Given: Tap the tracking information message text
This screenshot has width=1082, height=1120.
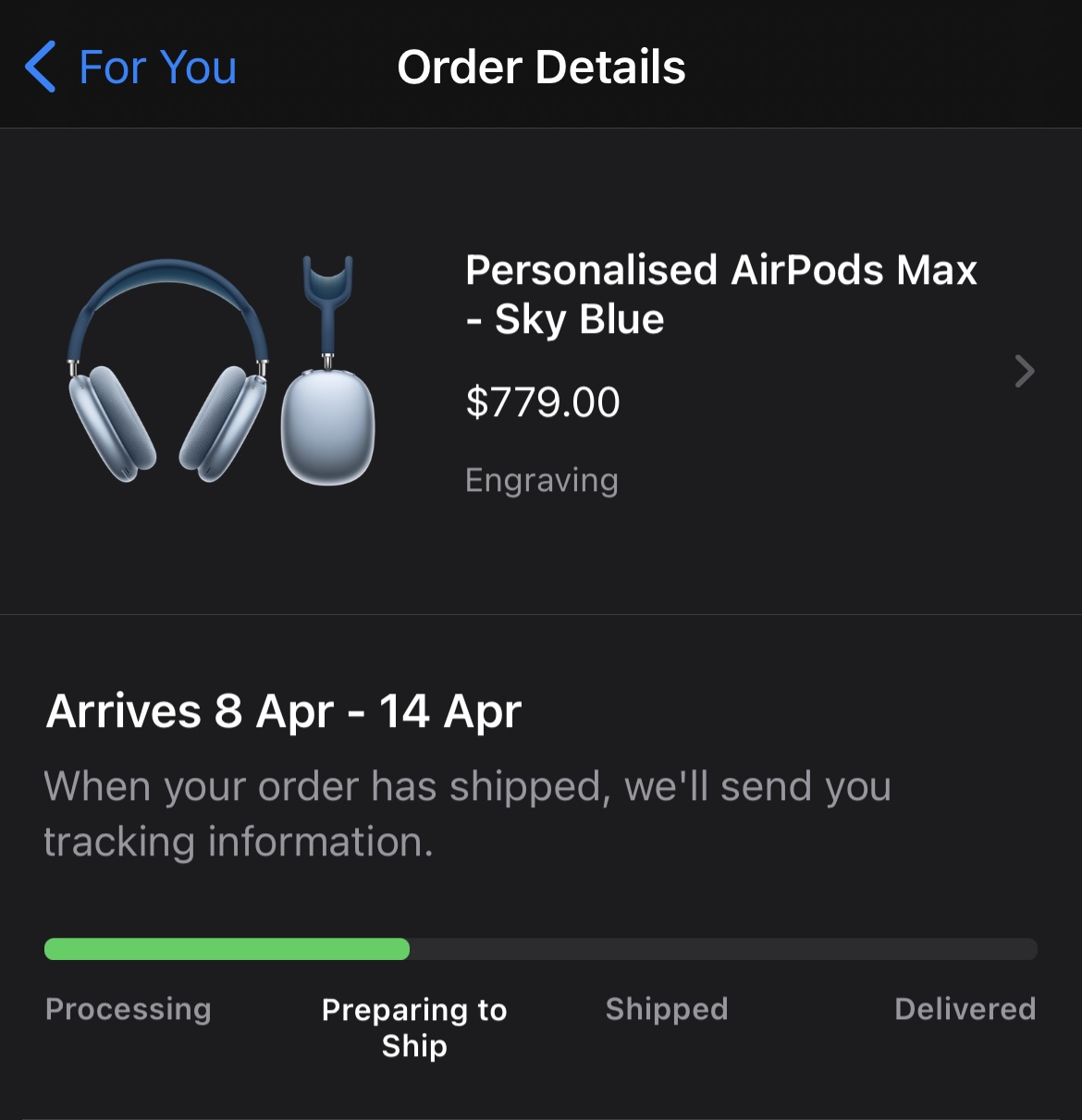Looking at the screenshot, I should pyautogui.click(x=467, y=814).
